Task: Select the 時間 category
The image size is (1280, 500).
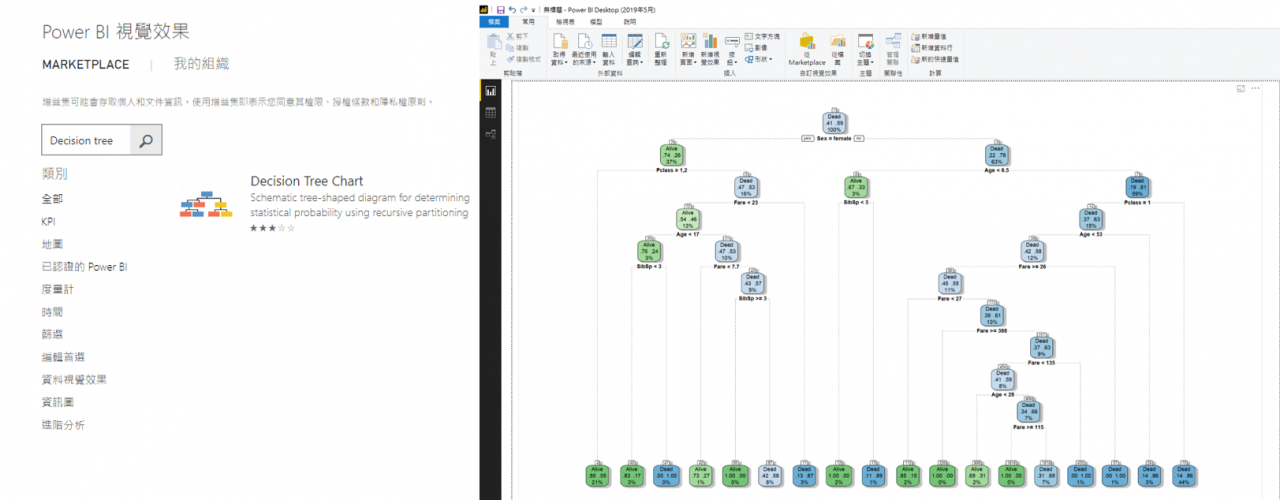Action: tap(52, 312)
